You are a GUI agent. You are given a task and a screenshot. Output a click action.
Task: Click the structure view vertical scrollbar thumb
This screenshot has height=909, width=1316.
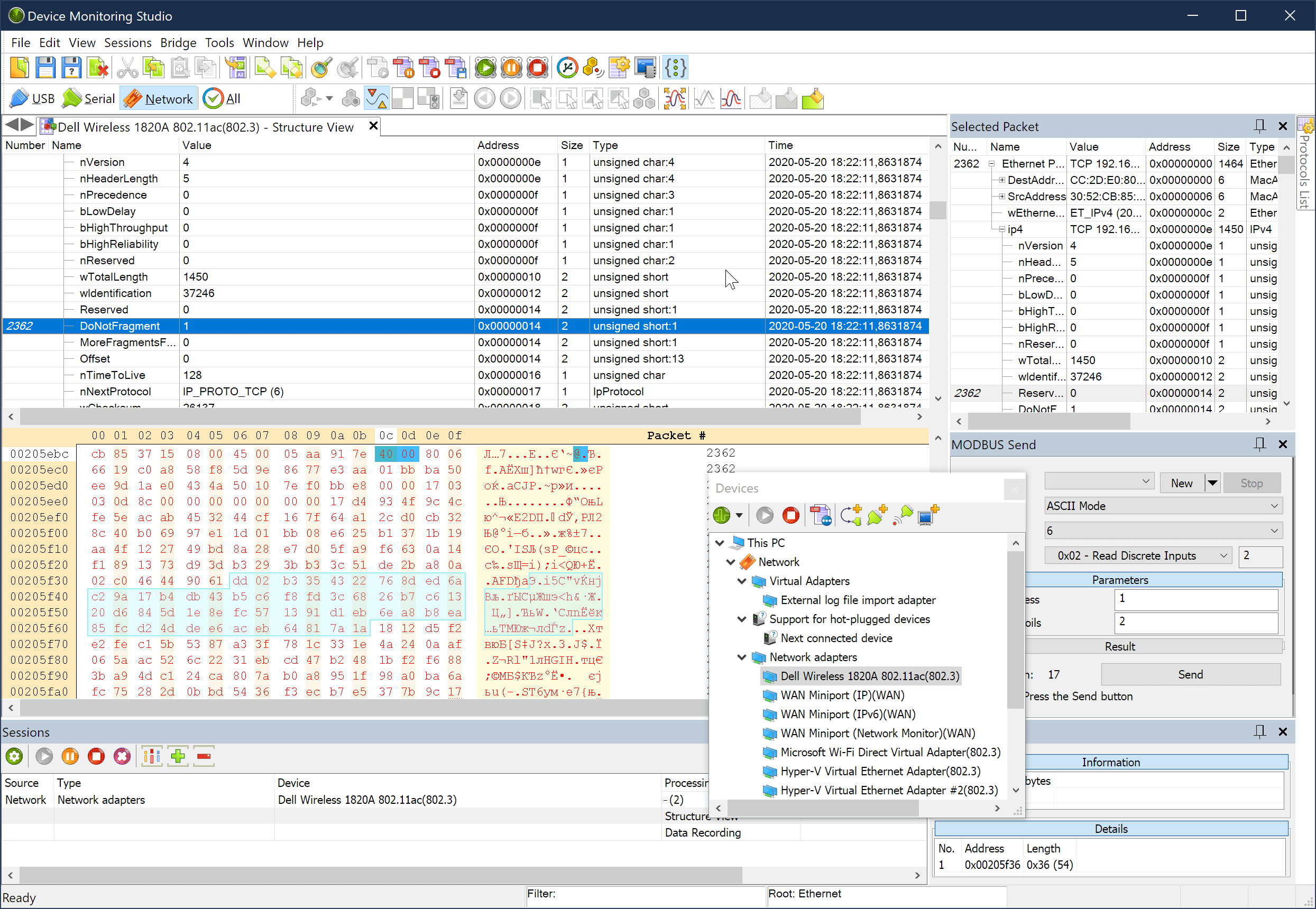click(938, 210)
